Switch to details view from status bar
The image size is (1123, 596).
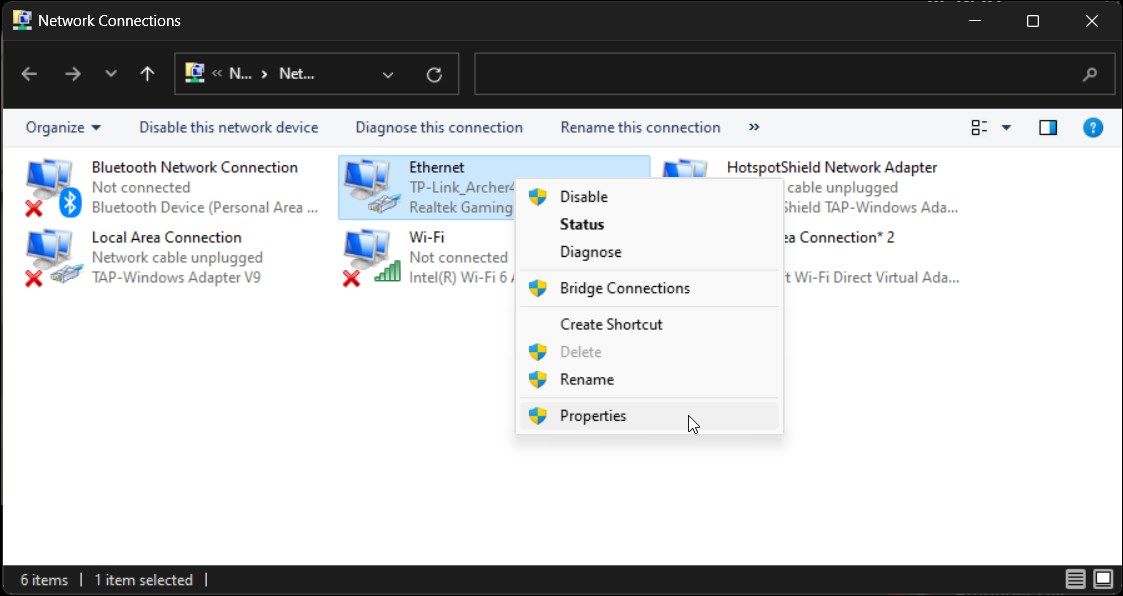pyautogui.click(x=1074, y=579)
